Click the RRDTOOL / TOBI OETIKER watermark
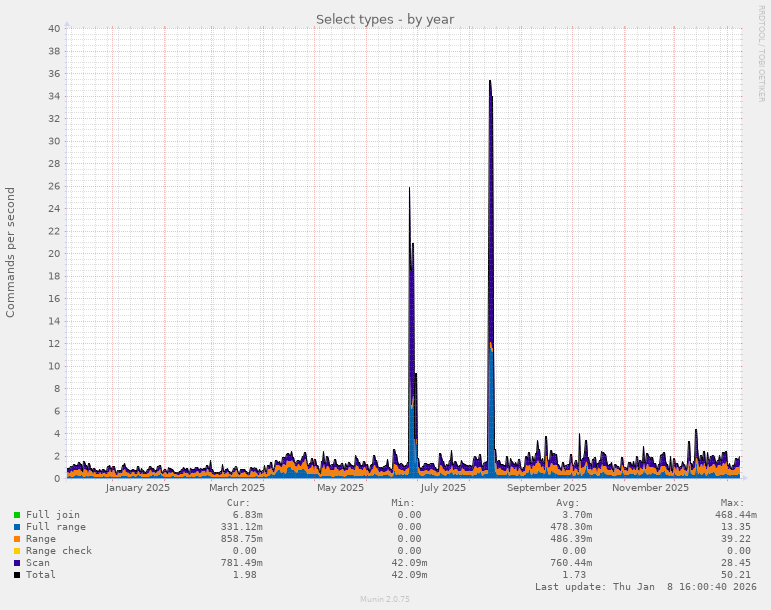The width and height of the screenshot is (771, 610). [x=761, y=53]
